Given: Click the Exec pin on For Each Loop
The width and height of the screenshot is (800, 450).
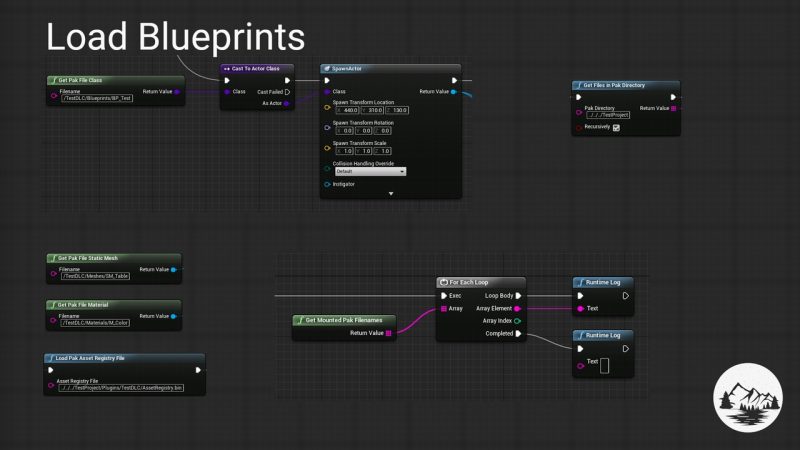Looking at the screenshot, I should tap(444, 296).
